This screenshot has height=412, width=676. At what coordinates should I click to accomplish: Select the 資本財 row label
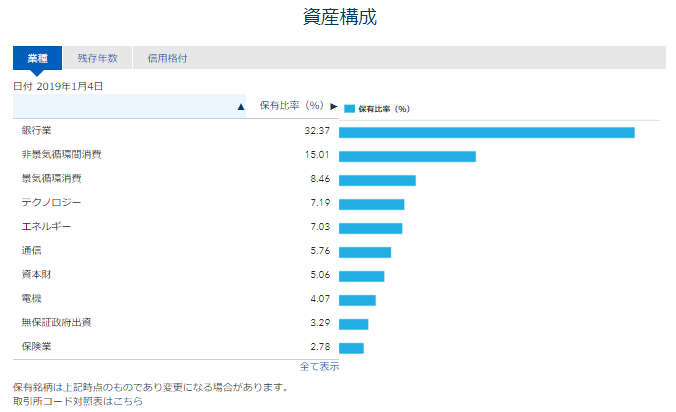pos(37,275)
